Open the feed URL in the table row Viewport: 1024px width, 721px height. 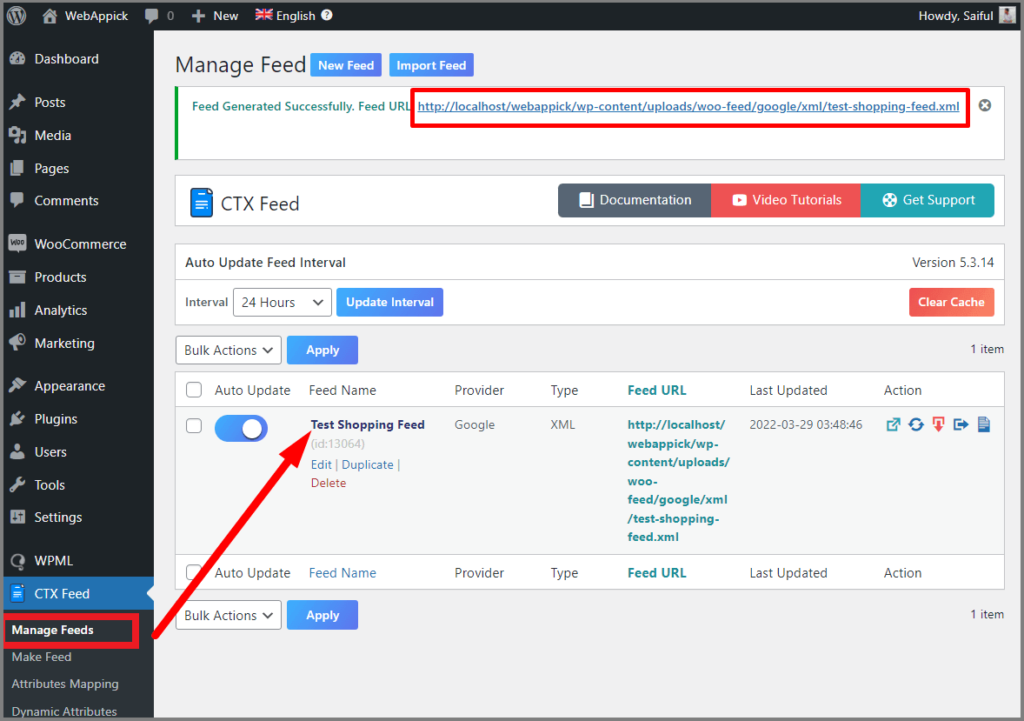click(x=678, y=481)
